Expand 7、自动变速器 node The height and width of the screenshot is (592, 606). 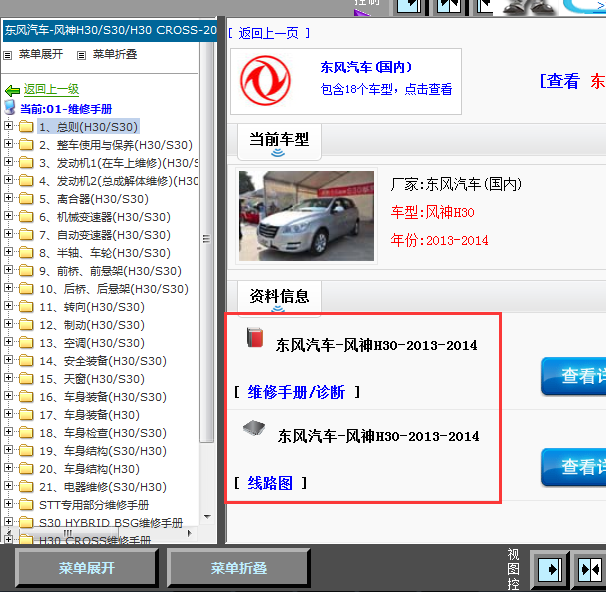pos(8,234)
